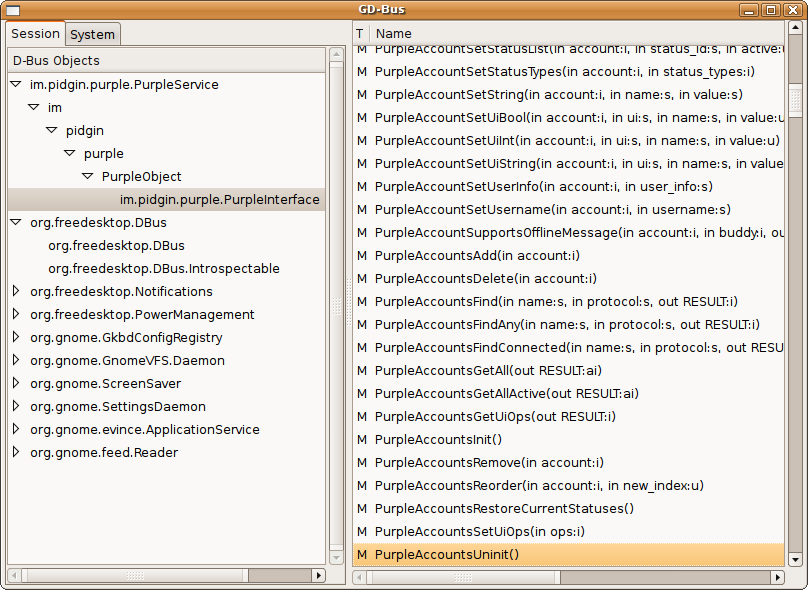
Task: Click the D-Bus Objects column header
Action: click(x=166, y=60)
